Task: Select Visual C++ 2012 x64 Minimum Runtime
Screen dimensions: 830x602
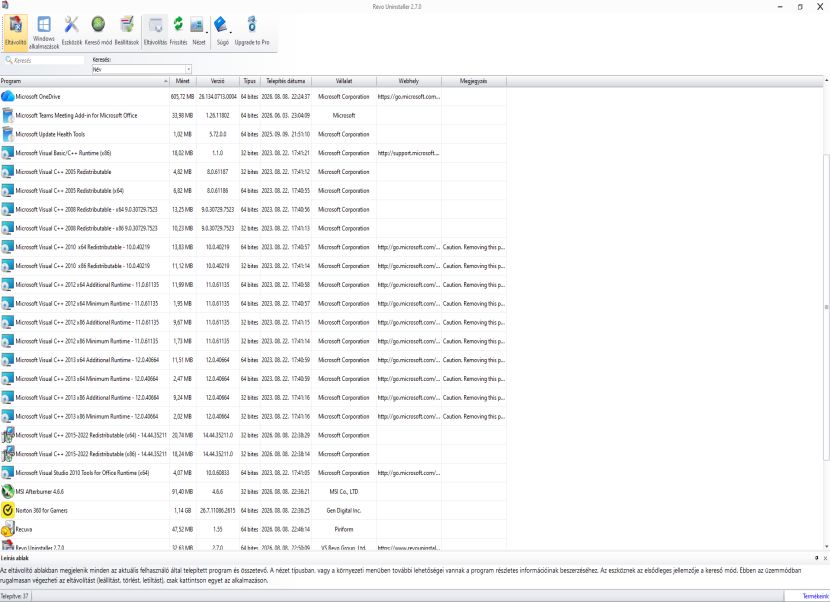Action: pos(253,303)
